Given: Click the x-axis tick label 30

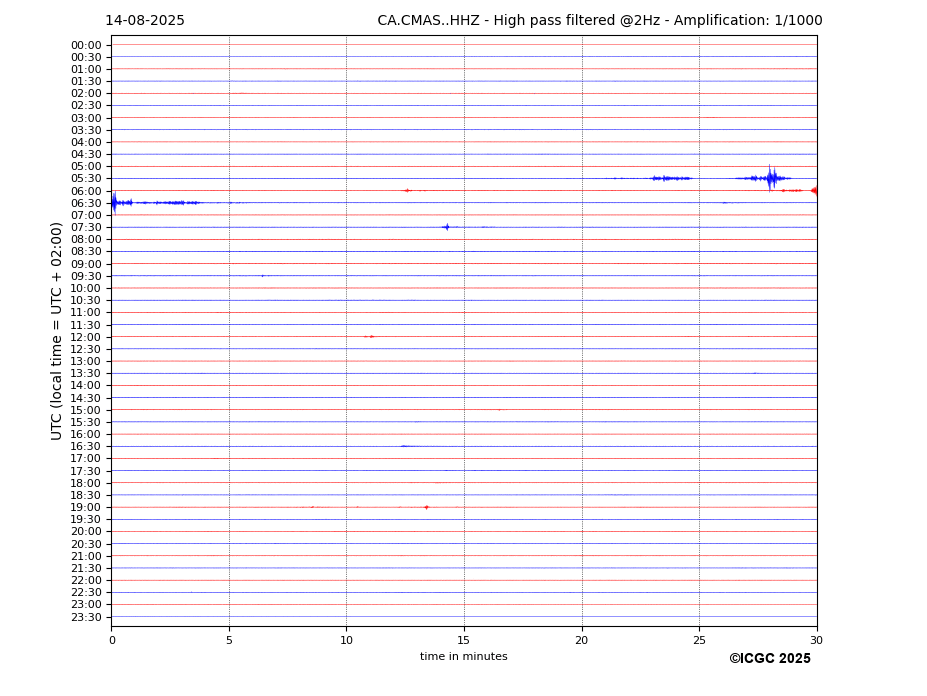Looking at the screenshot, I should pyautogui.click(x=817, y=640).
